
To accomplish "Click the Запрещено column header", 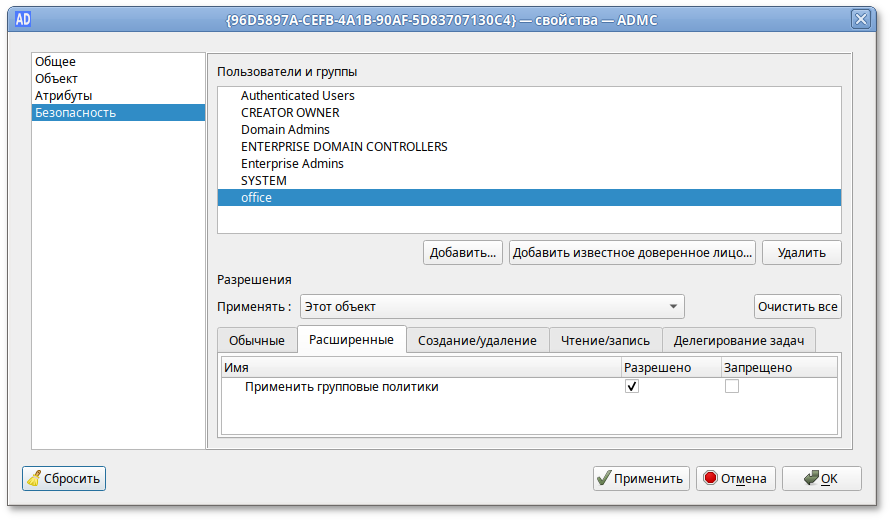I will pyautogui.click(x=779, y=368).
